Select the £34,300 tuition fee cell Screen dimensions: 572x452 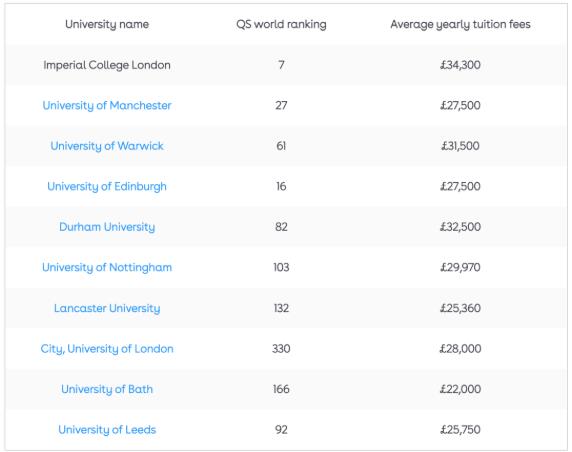point(460,65)
